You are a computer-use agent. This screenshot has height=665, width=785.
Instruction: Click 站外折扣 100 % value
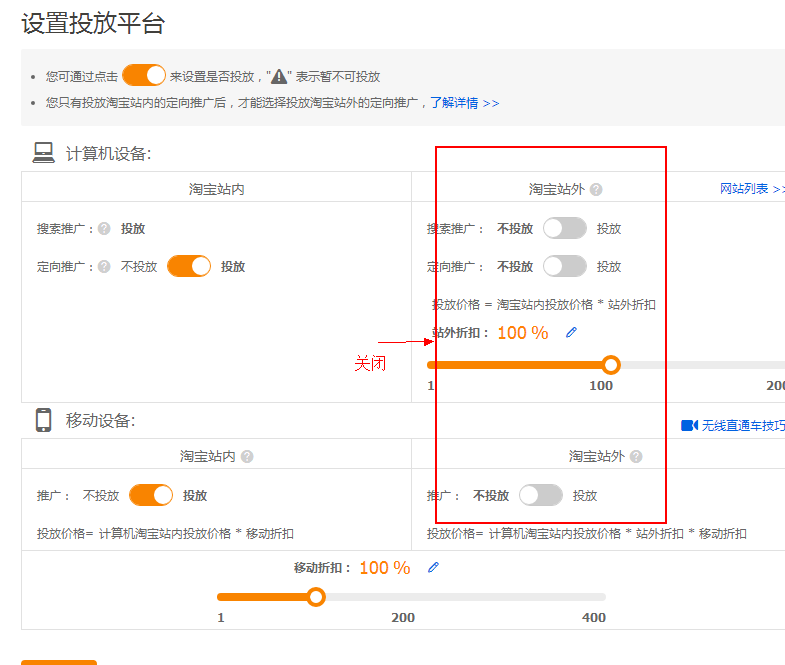pos(523,333)
